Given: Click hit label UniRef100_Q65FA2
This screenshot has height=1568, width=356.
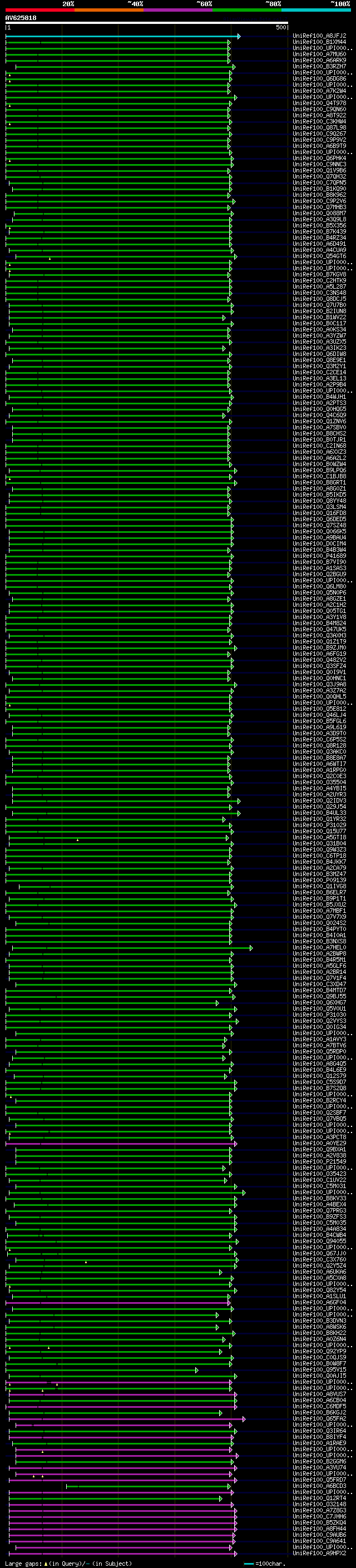Looking at the screenshot, I should [319, 1418].
